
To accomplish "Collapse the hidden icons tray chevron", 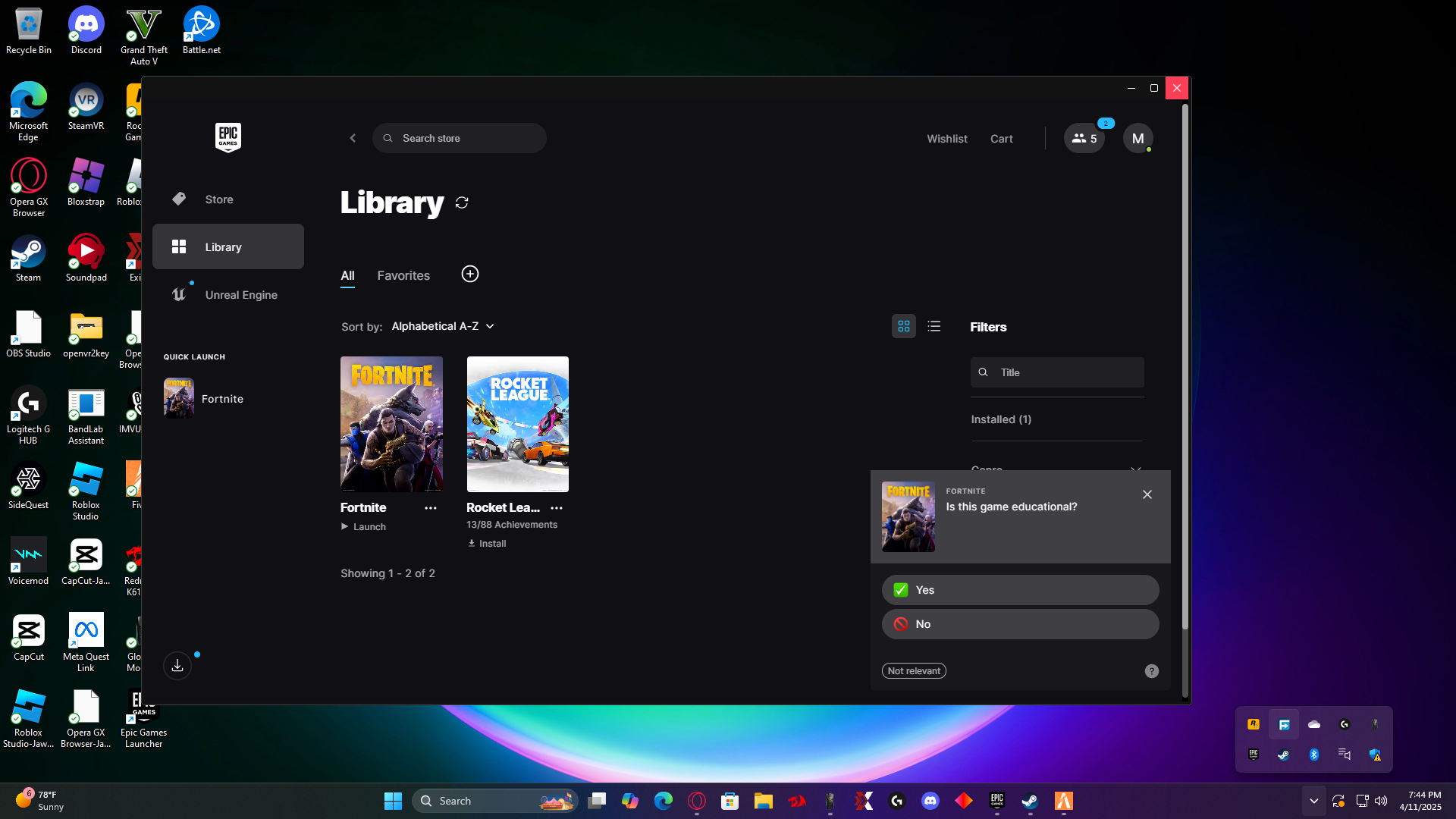I will (1314, 801).
